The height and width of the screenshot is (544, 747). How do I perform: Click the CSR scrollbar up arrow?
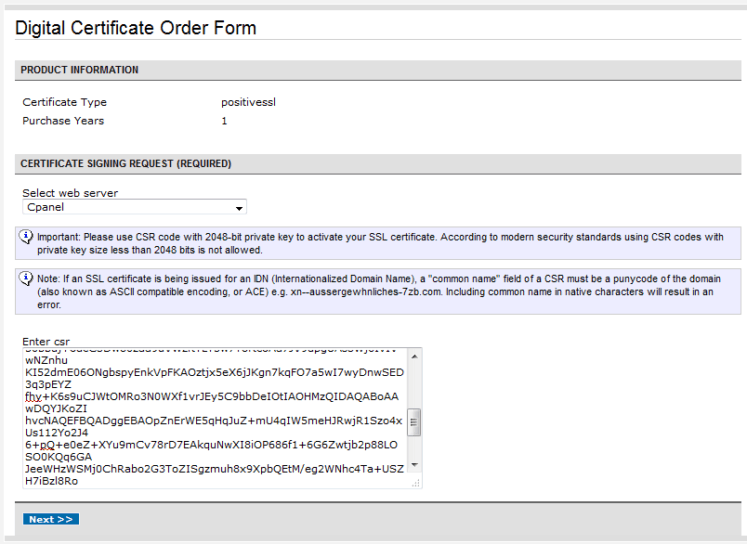[x=414, y=354]
